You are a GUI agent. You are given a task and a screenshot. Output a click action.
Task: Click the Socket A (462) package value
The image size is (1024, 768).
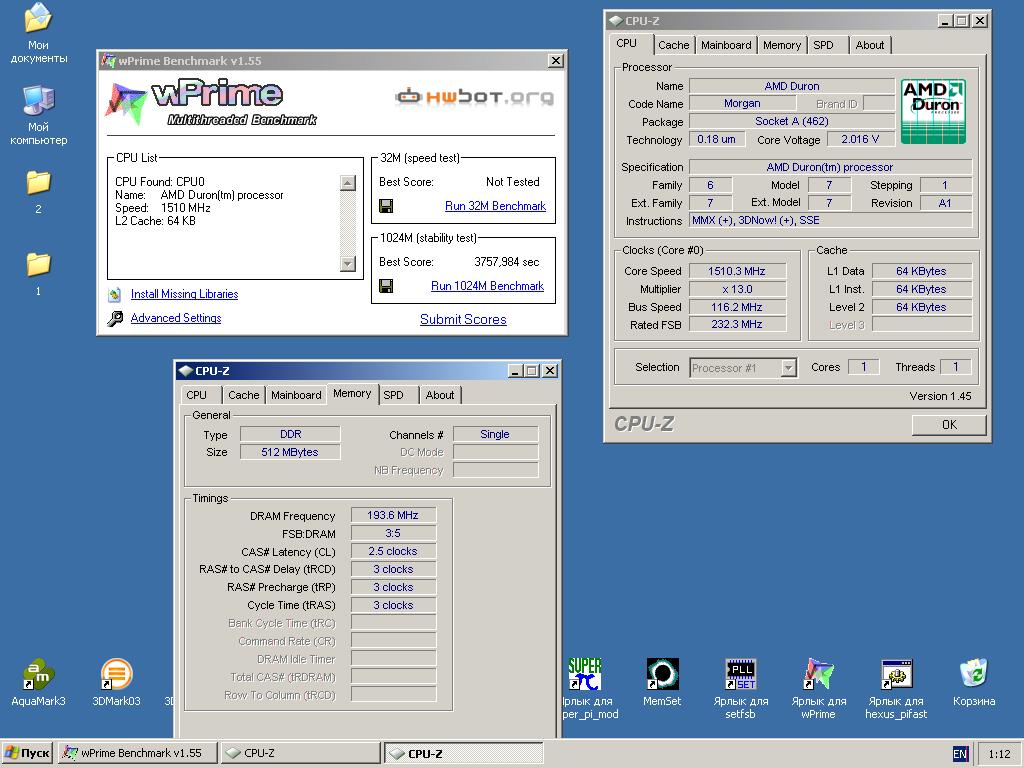pos(792,121)
